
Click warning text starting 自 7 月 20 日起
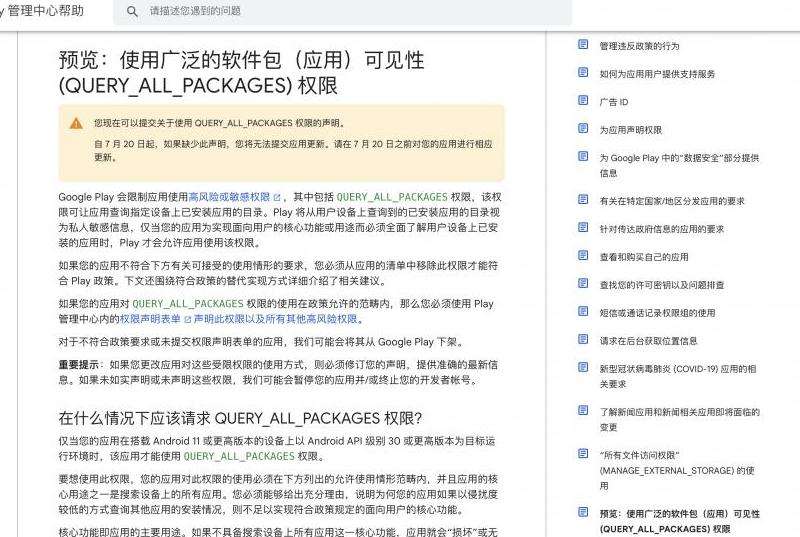pyautogui.click(x=293, y=151)
